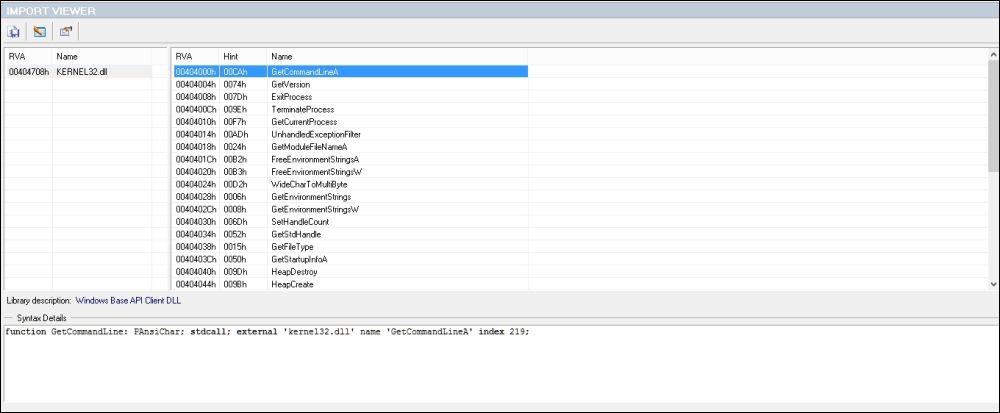Click the import list vertical scrollbar thumb
The width and height of the screenshot is (1000, 413).
pyautogui.click(x=994, y=116)
